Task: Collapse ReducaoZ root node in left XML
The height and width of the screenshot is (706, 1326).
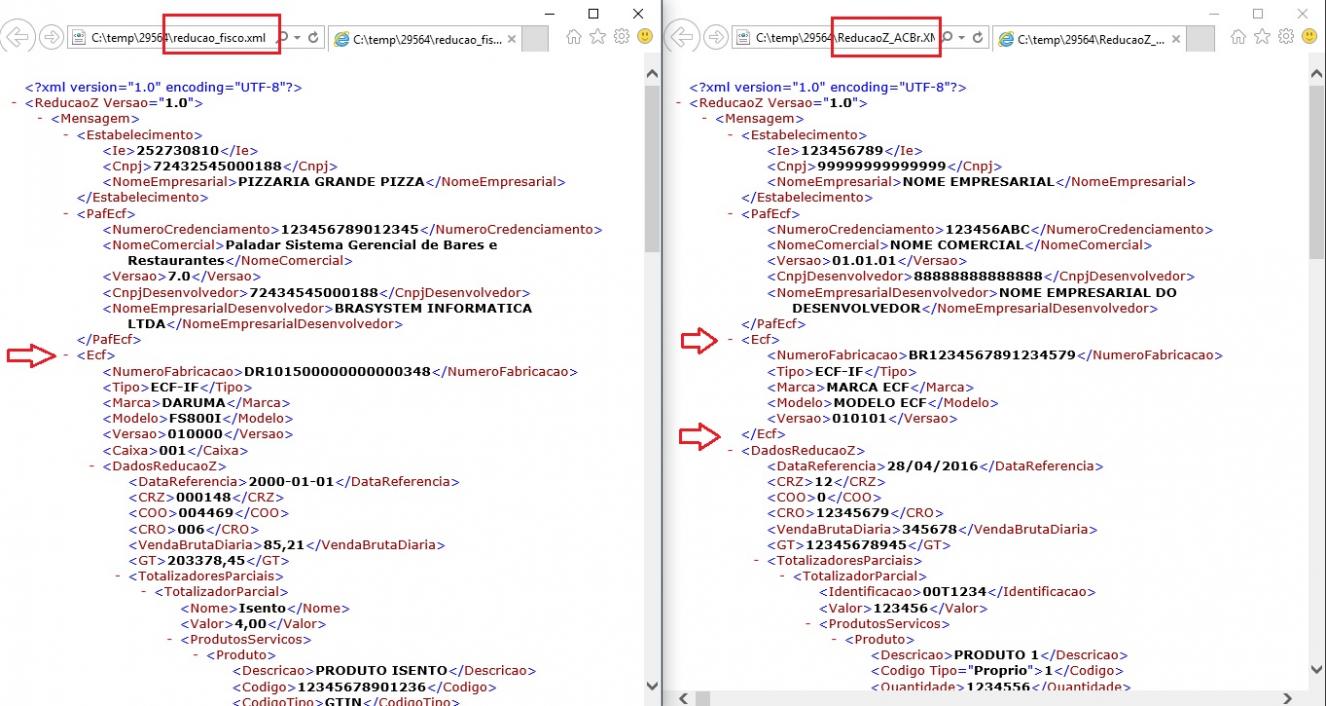Action: 14,103
